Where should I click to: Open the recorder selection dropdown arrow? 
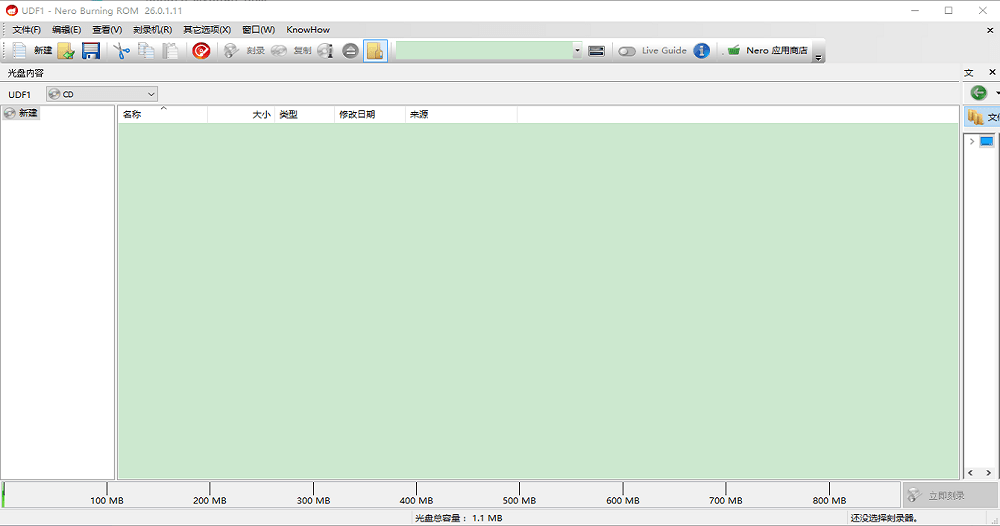577,51
